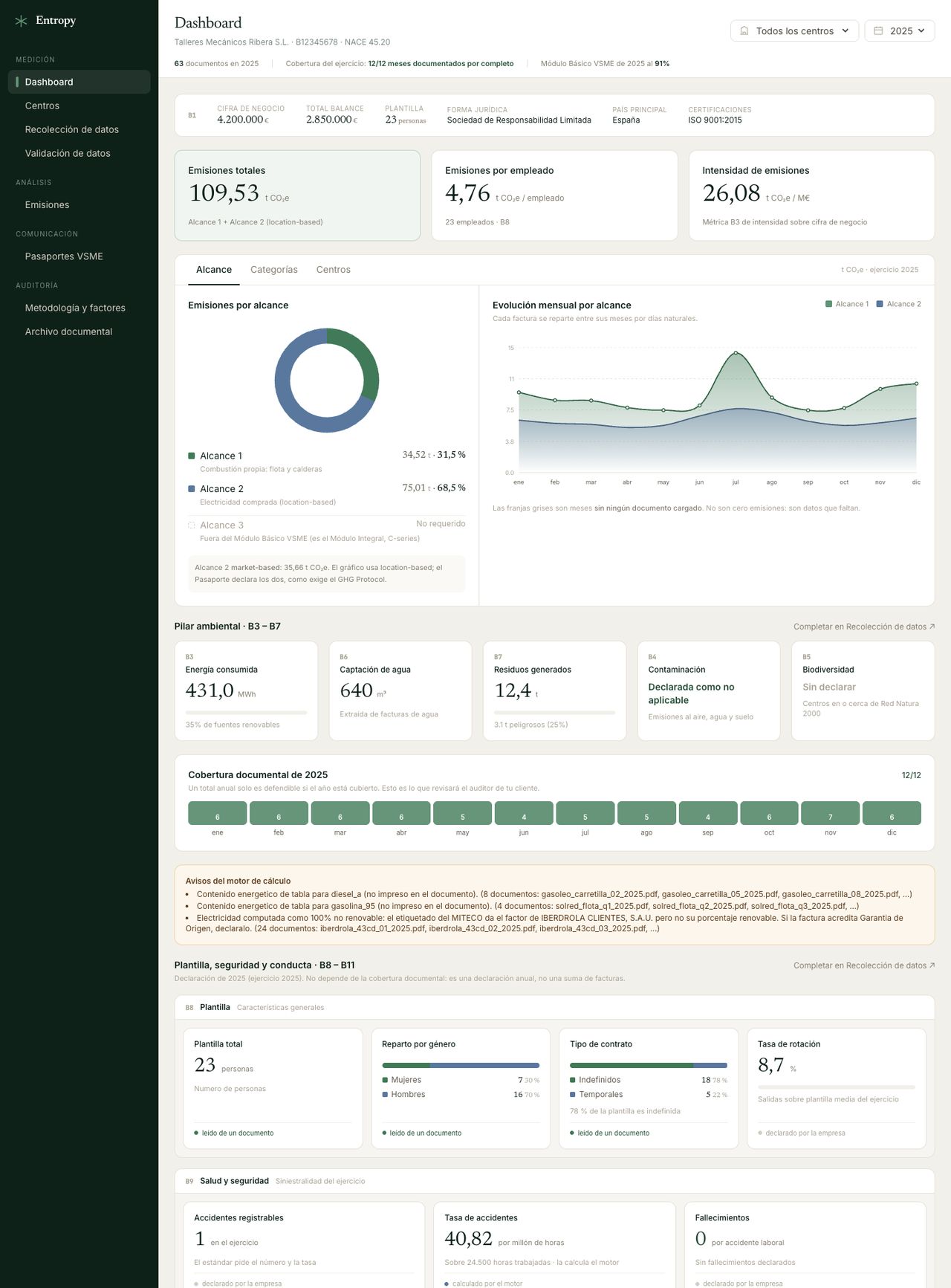The height and width of the screenshot is (1288, 951).
Task: Click Completar en Recolección de datos for Plantilla section
Action: (x=864, y=965)
